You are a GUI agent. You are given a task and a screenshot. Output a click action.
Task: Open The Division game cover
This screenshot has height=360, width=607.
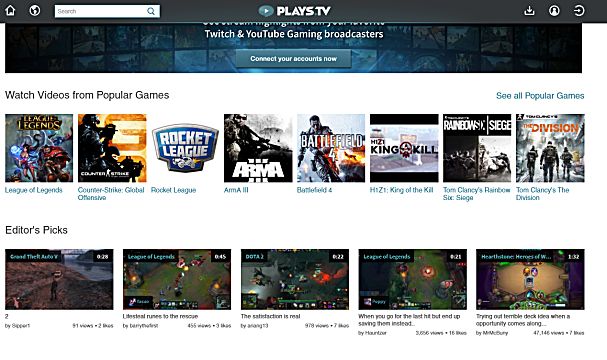[x=550, y=148]
